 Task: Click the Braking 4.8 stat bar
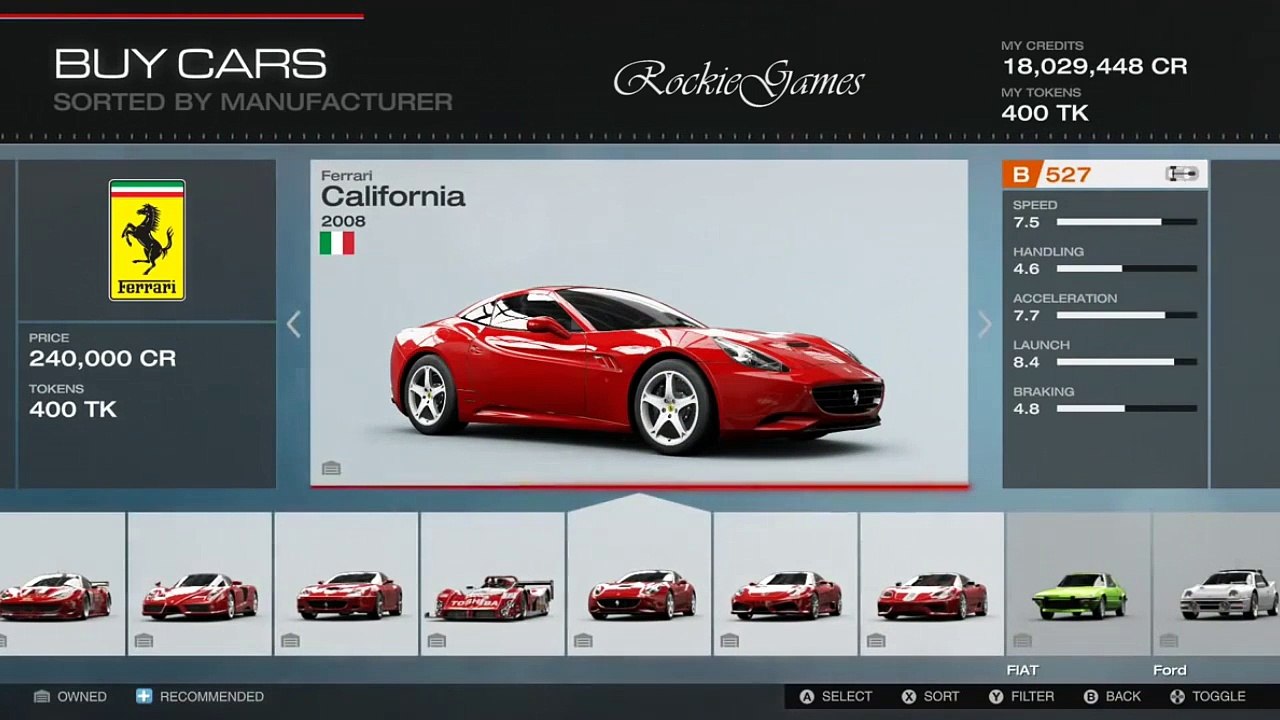click(x=1127, y=409)
